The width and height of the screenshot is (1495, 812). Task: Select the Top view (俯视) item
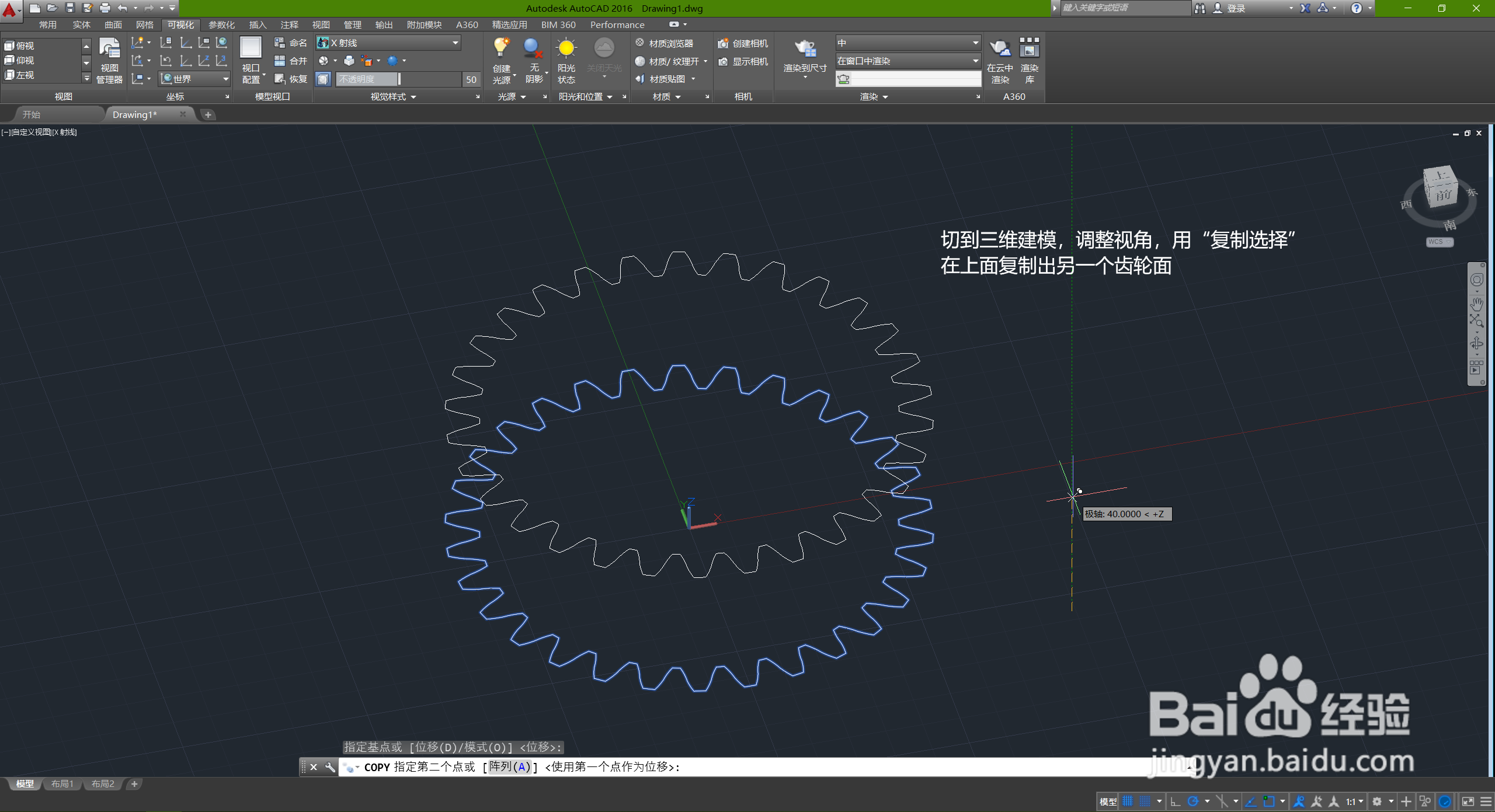pyautogui.click(x=25, y=46)
